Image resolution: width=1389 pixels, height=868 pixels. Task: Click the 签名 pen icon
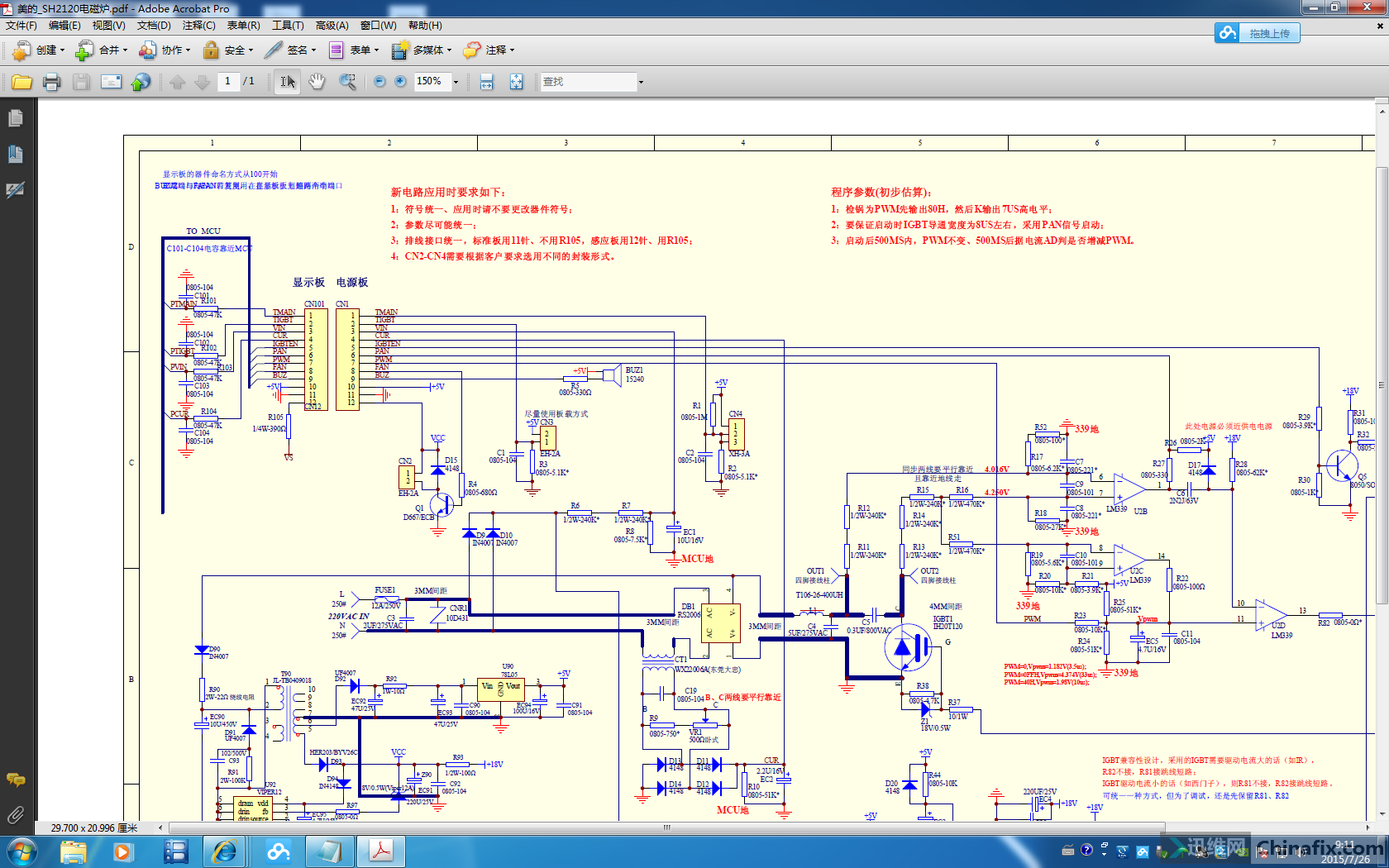[x=273, y=50]
